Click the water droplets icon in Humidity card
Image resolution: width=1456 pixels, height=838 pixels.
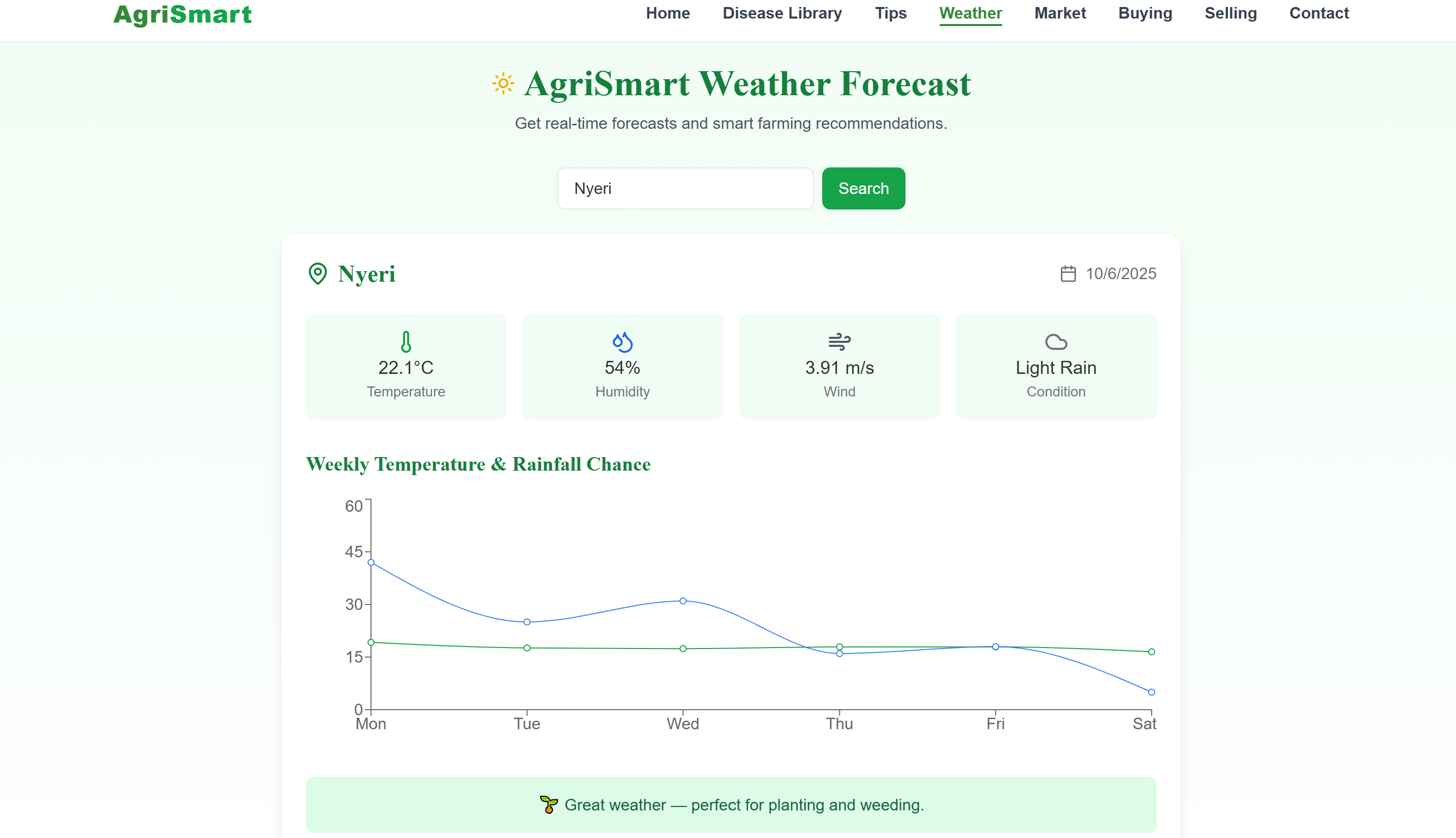tap(622, 342)
